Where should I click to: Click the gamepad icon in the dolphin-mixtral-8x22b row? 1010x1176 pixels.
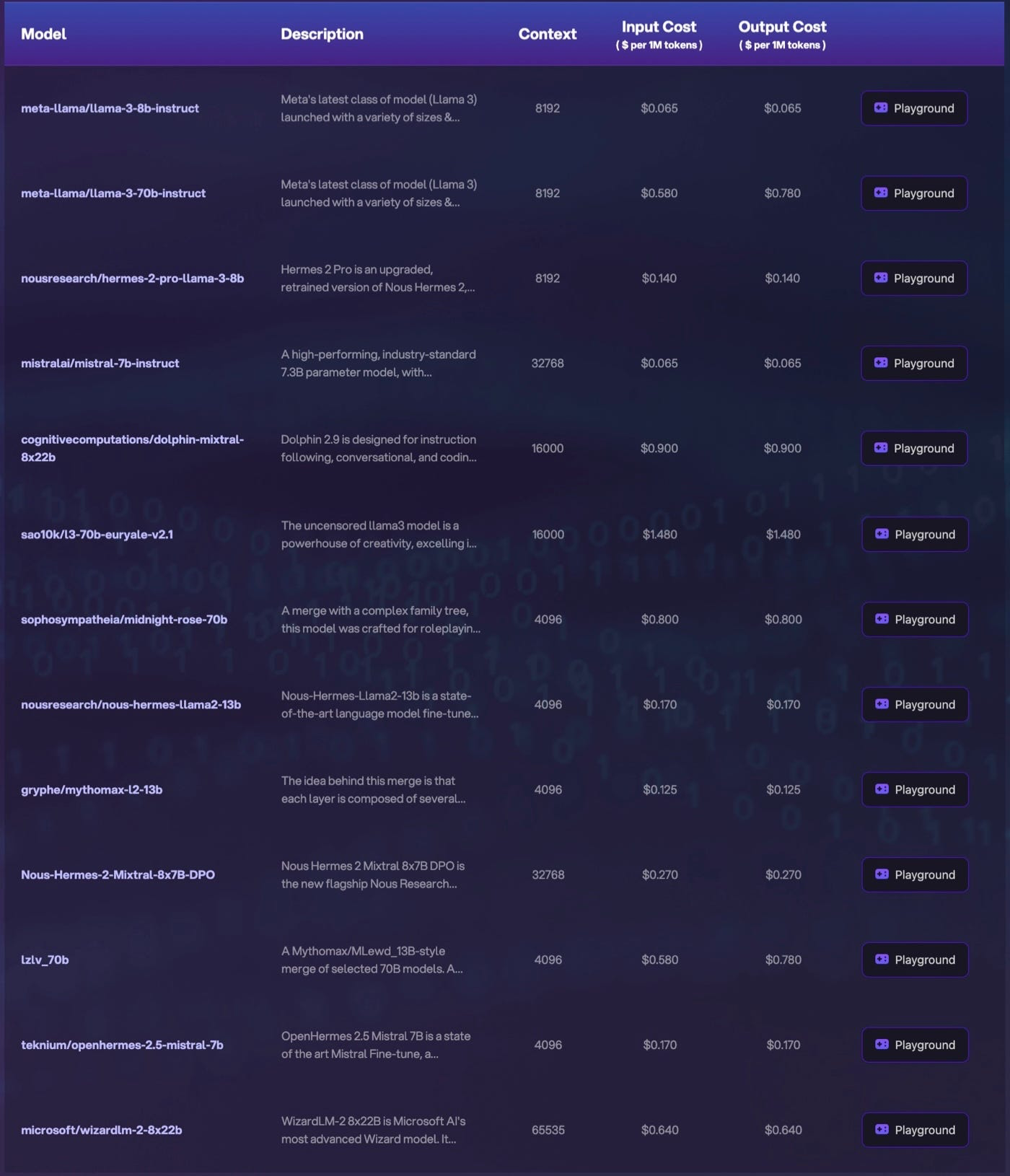pos(881,448)
